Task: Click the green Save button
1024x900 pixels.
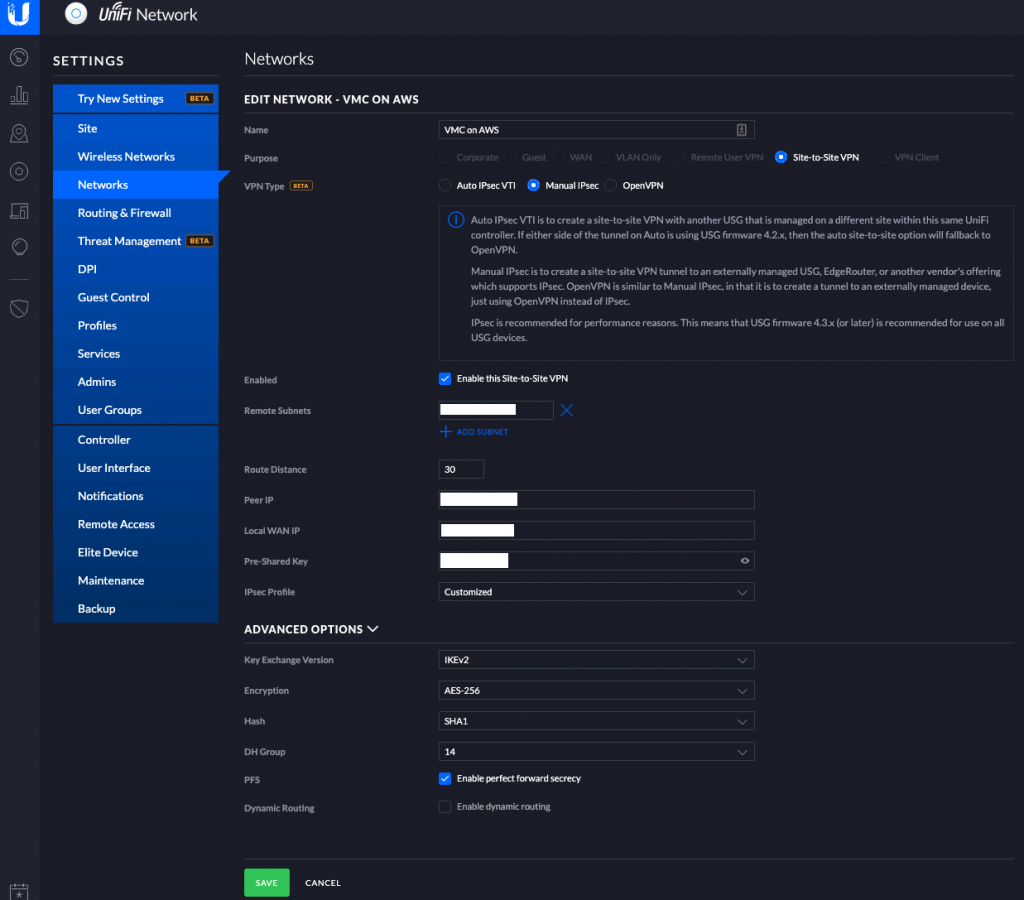Action: click(x=266, y=883)
